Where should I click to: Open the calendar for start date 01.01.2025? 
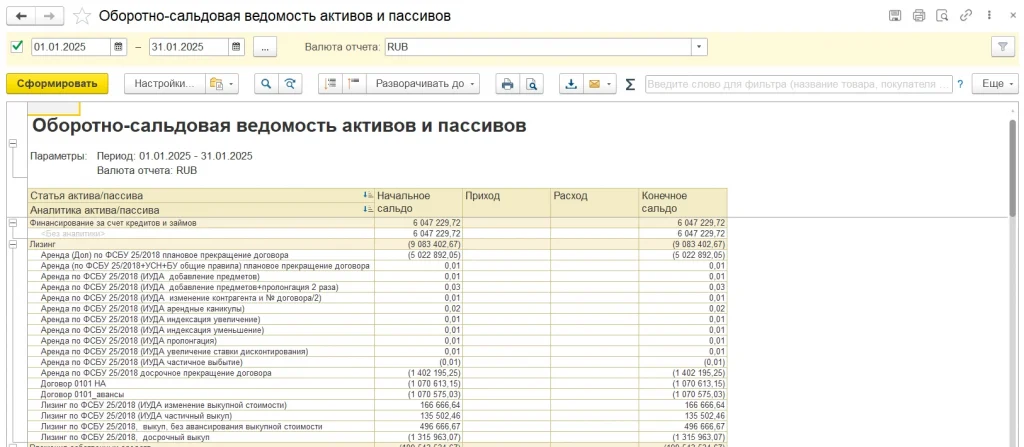tap(118, 47)
